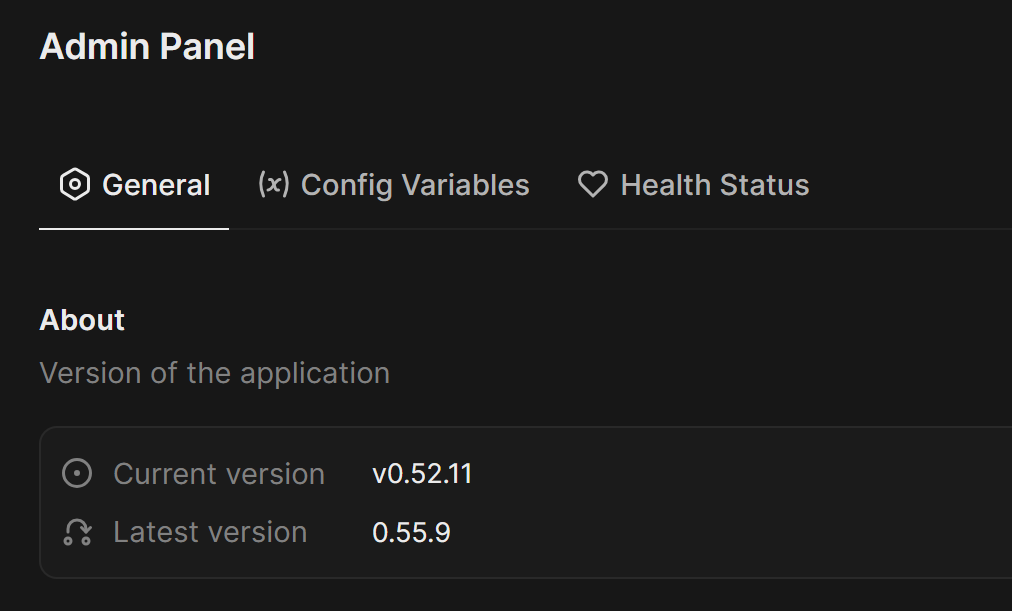Open the Config Variables tab

tap(394, 186)
